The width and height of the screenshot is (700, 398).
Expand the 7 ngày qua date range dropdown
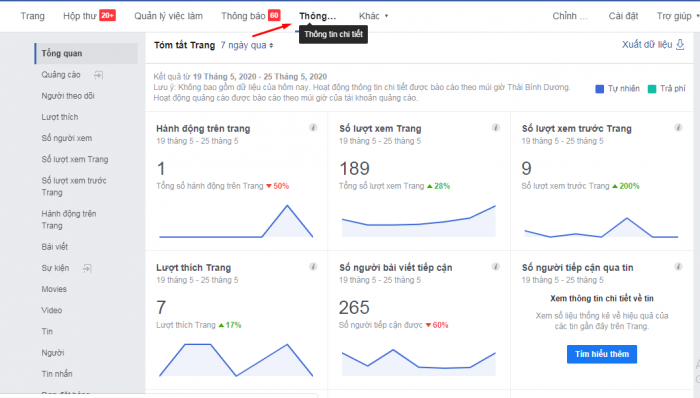coord(246,45)
